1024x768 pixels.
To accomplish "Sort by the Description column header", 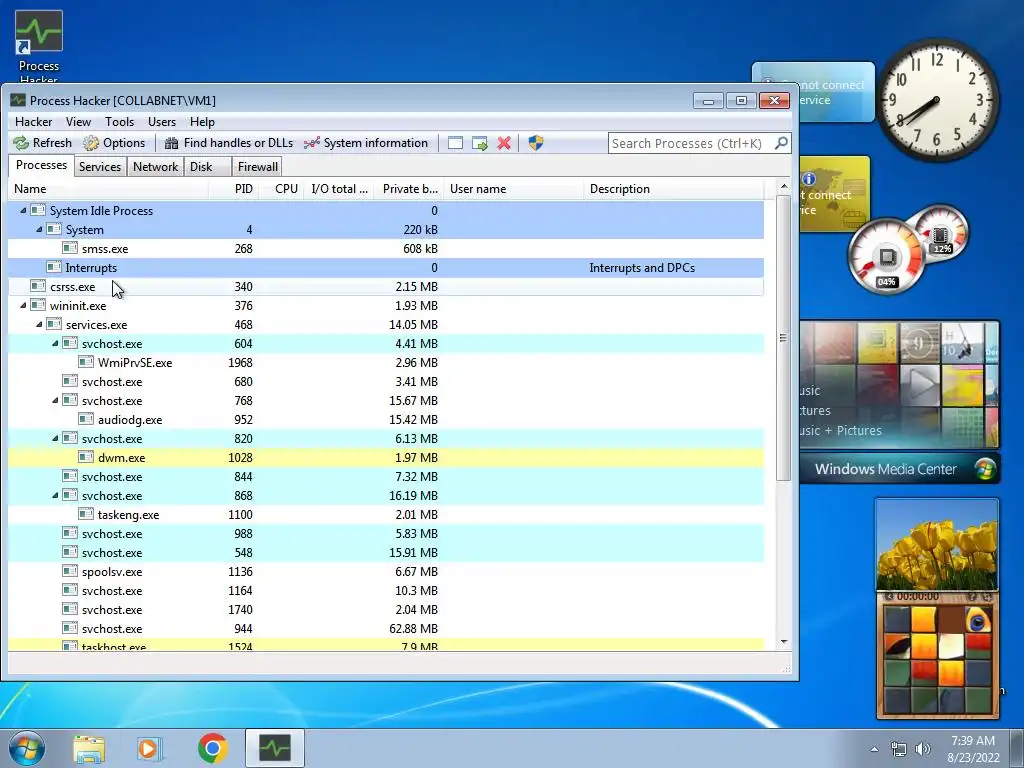I will [673, 189].
